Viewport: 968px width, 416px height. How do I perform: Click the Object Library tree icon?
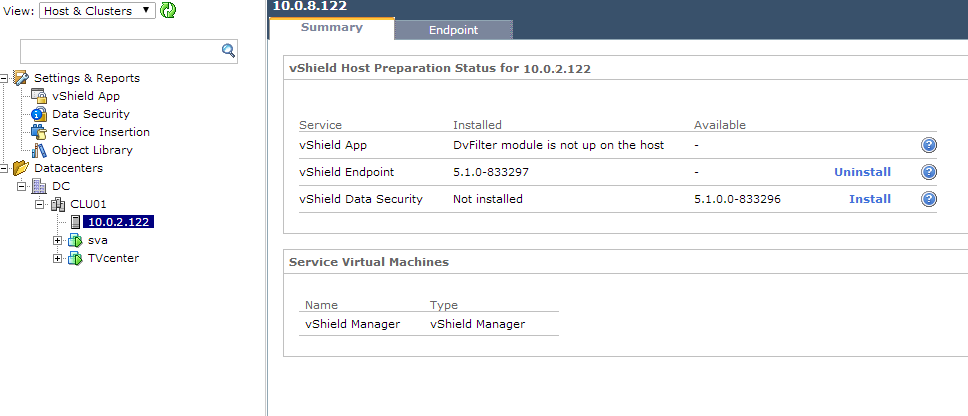click(x=39, y=150)
